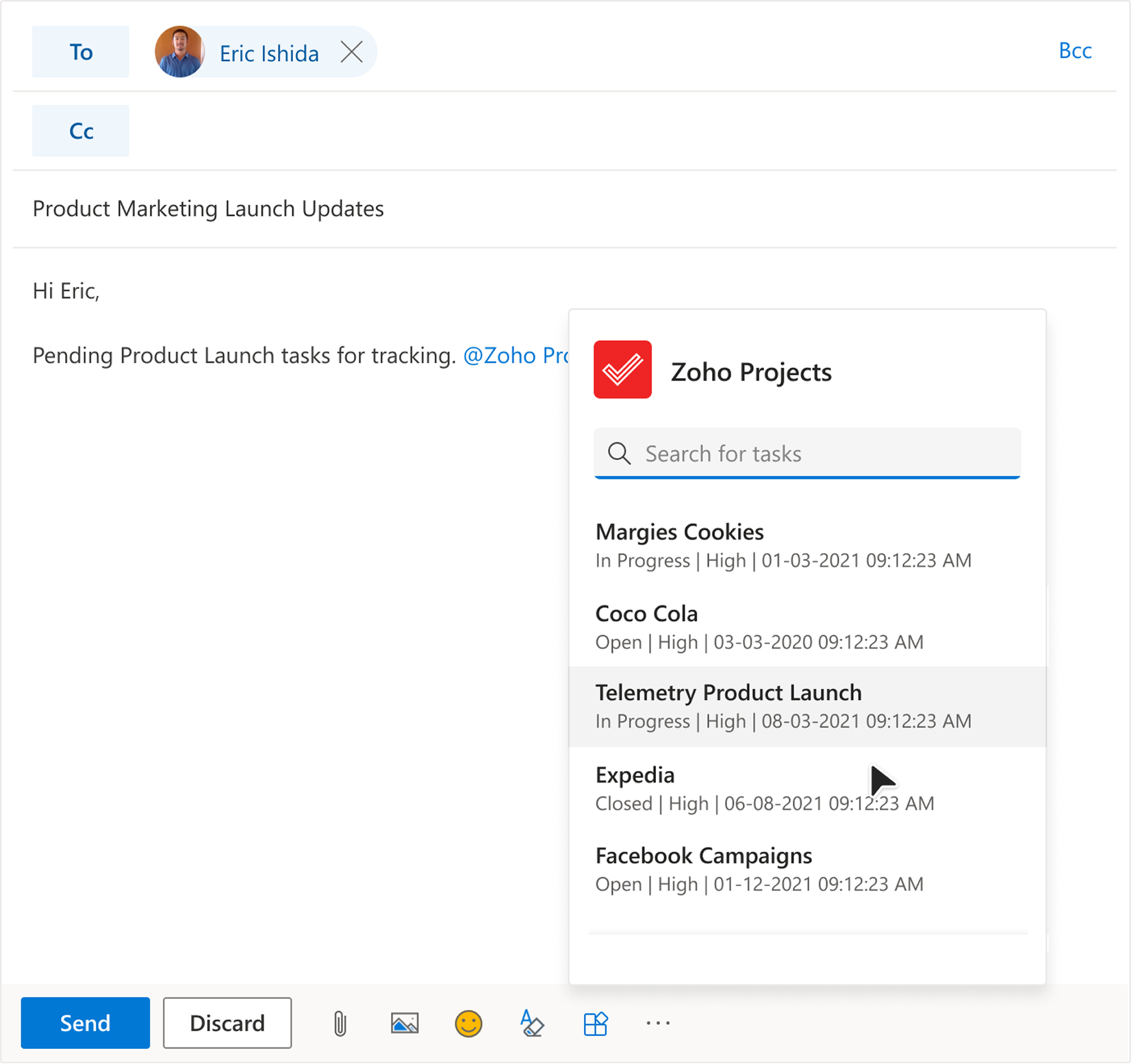
Task: Click the paperclip attach file icon
Action: pyautogui.click(x=340, y=1024)
